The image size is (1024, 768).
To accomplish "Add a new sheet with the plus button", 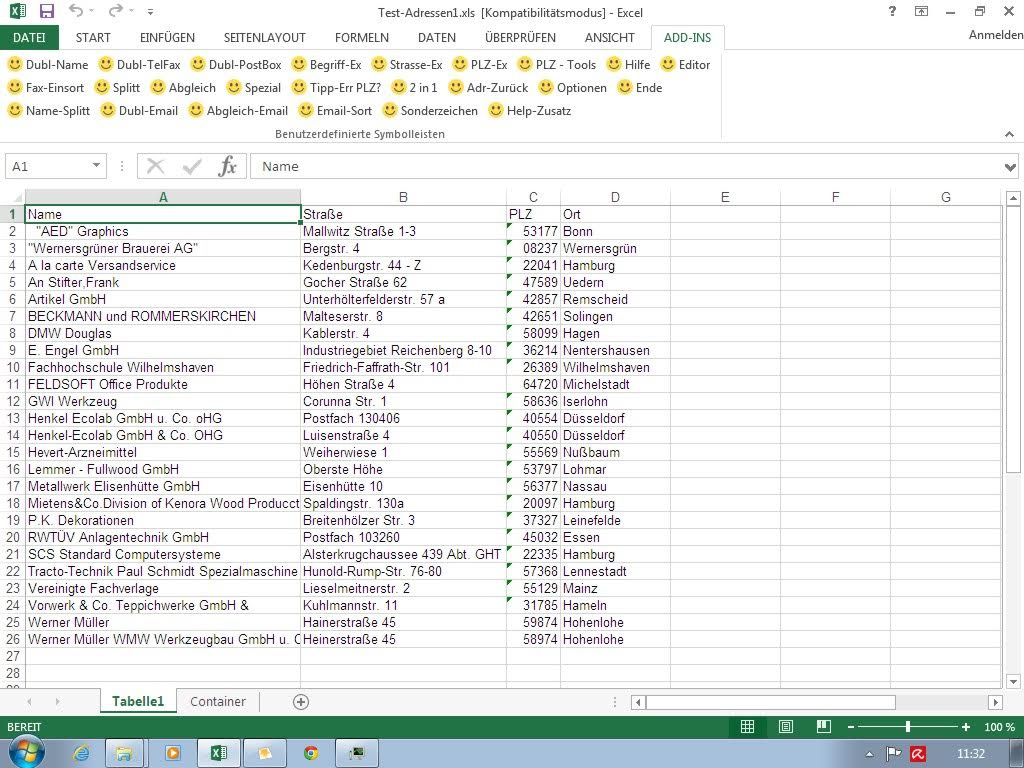I will pyautogui.click(x=301, y=702).
